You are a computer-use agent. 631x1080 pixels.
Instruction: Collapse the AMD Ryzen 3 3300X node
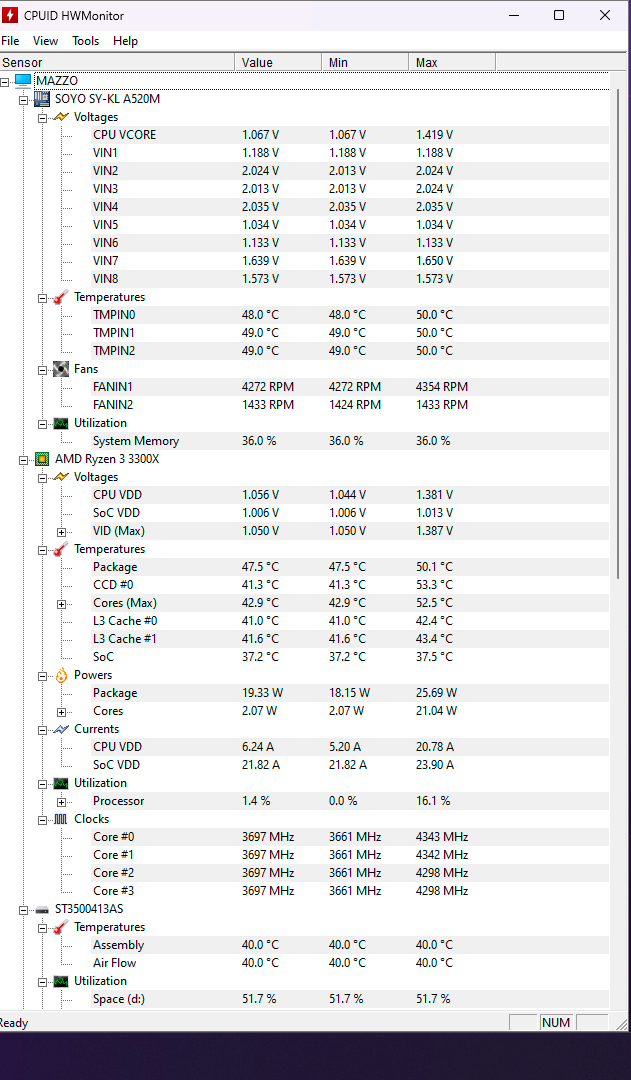tap(23, 459)
